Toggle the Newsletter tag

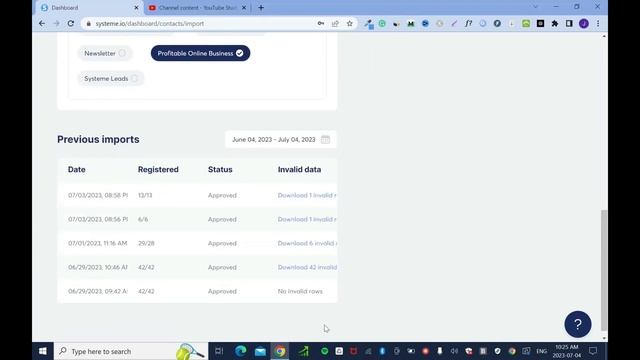tap(105, 53)
